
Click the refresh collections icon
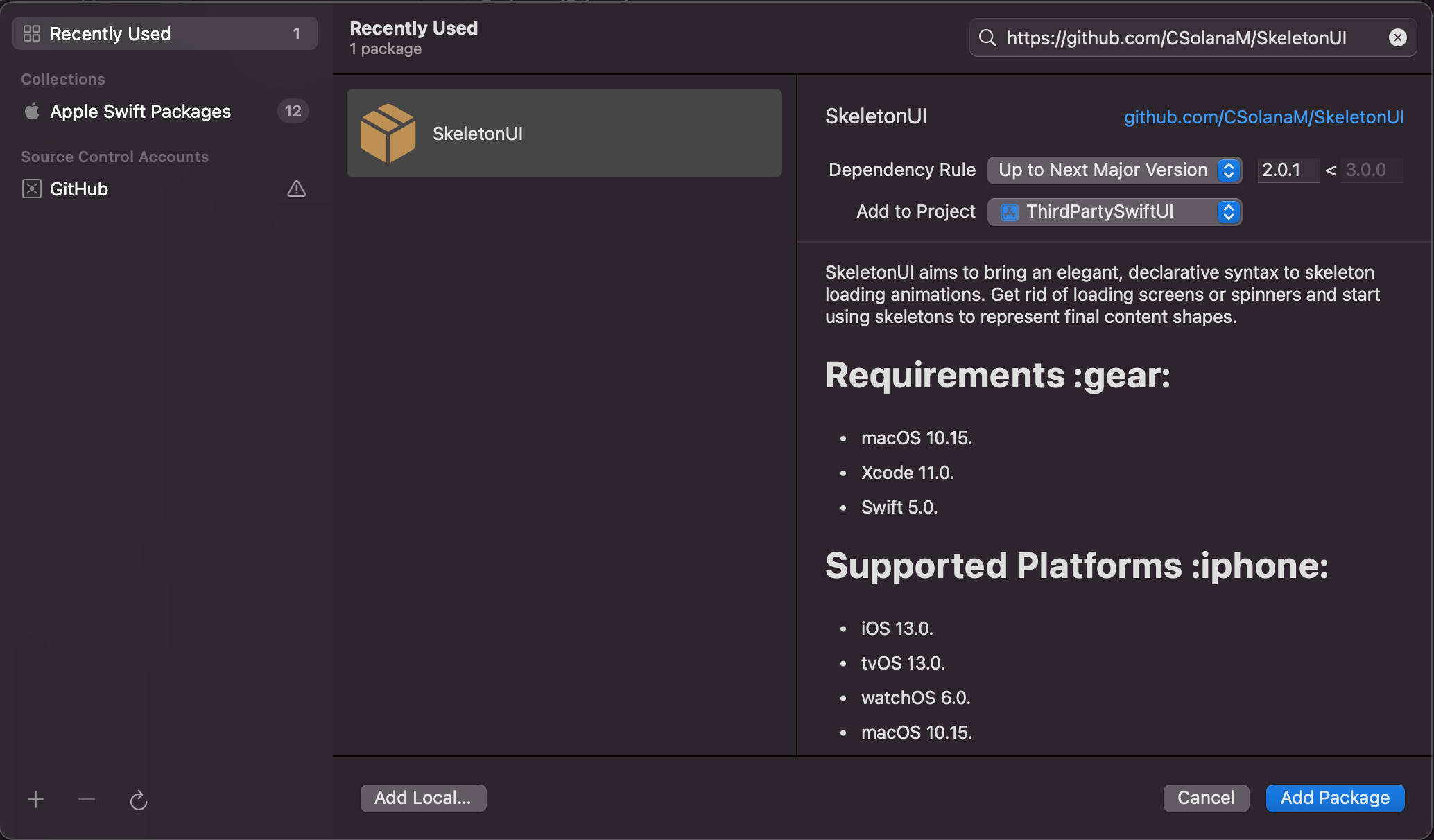(x=139, y=800)
